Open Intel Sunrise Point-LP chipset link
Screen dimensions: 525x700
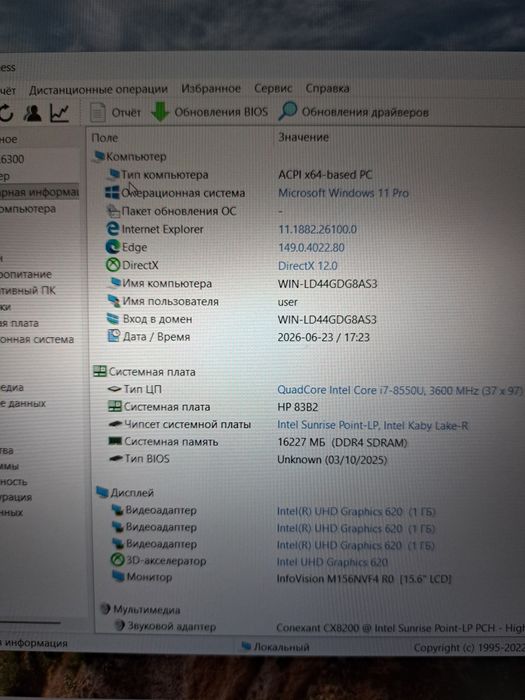coord(372,425)
